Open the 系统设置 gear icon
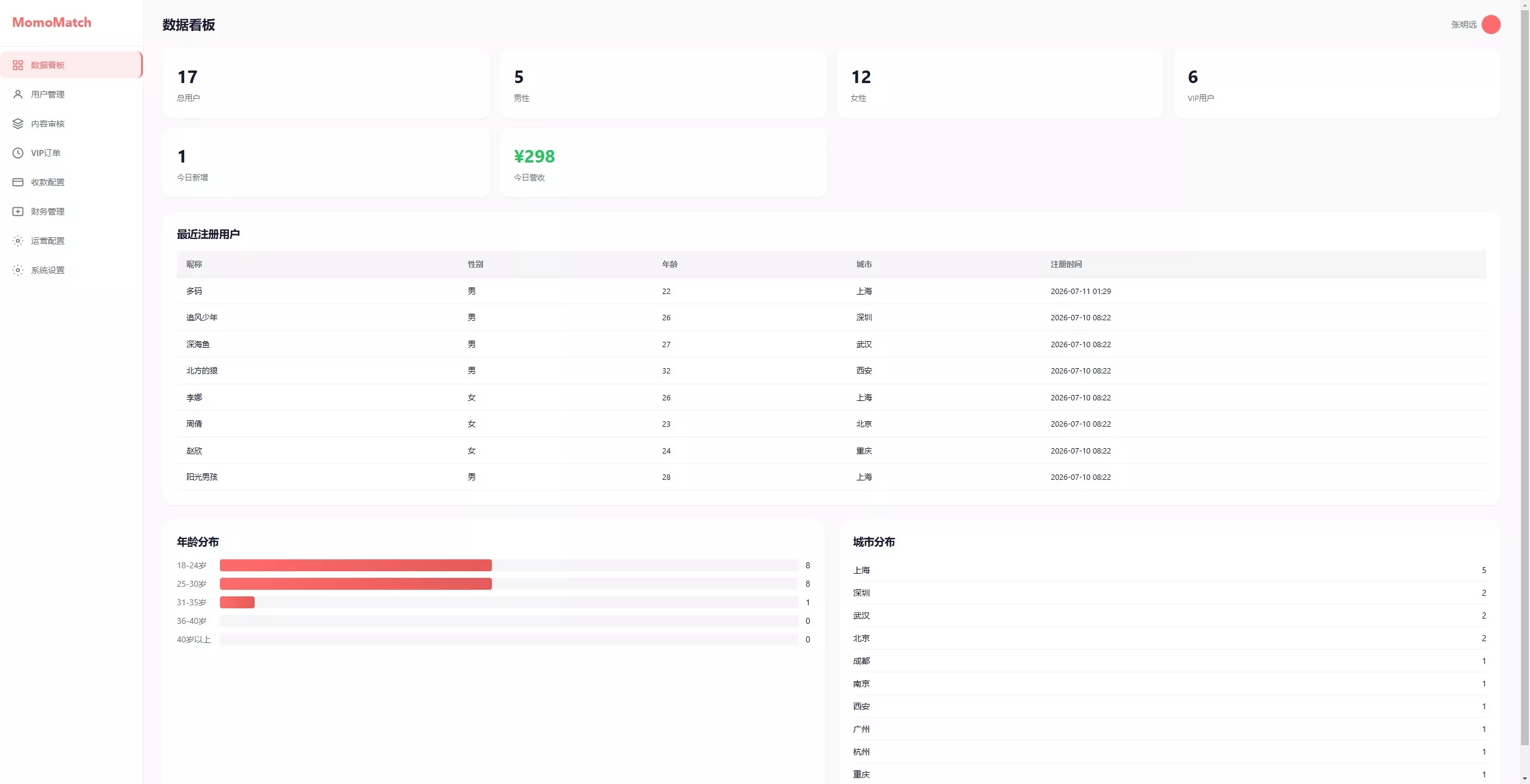Viewport: 1530px width, 784px height. tap(18, 270)
